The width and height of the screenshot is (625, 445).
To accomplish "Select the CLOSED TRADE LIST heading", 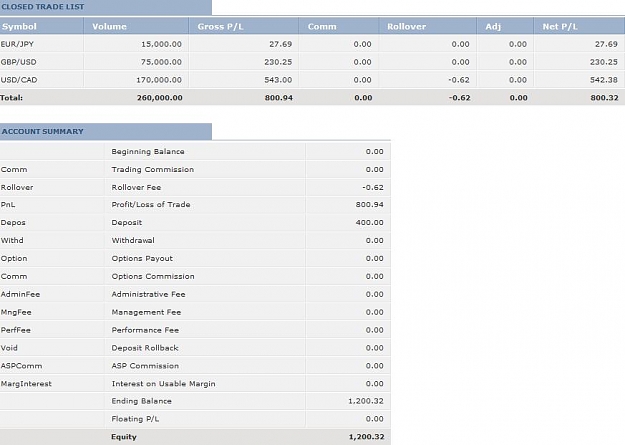I will coord(43,7).
